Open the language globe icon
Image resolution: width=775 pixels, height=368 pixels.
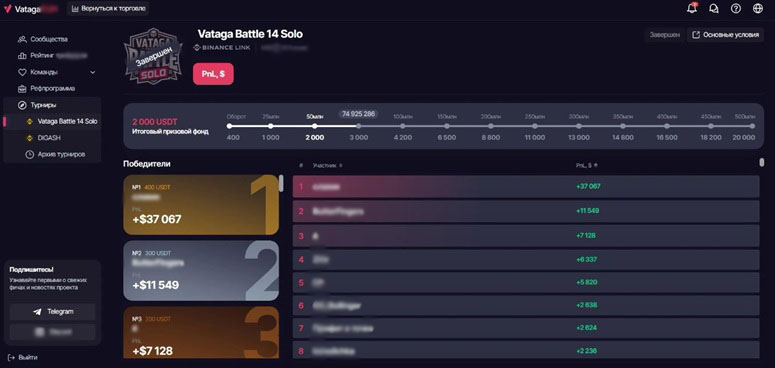(758, 8)
